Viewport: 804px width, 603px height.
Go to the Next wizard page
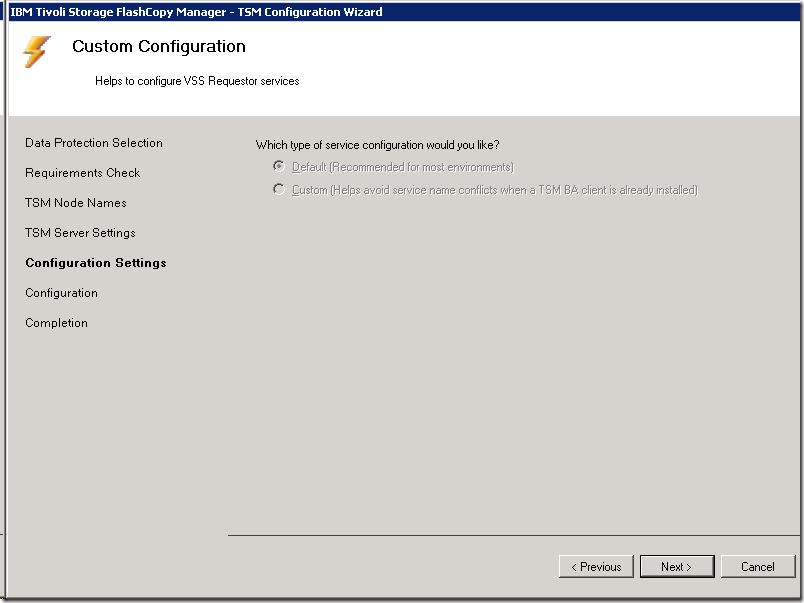(677, 567)
